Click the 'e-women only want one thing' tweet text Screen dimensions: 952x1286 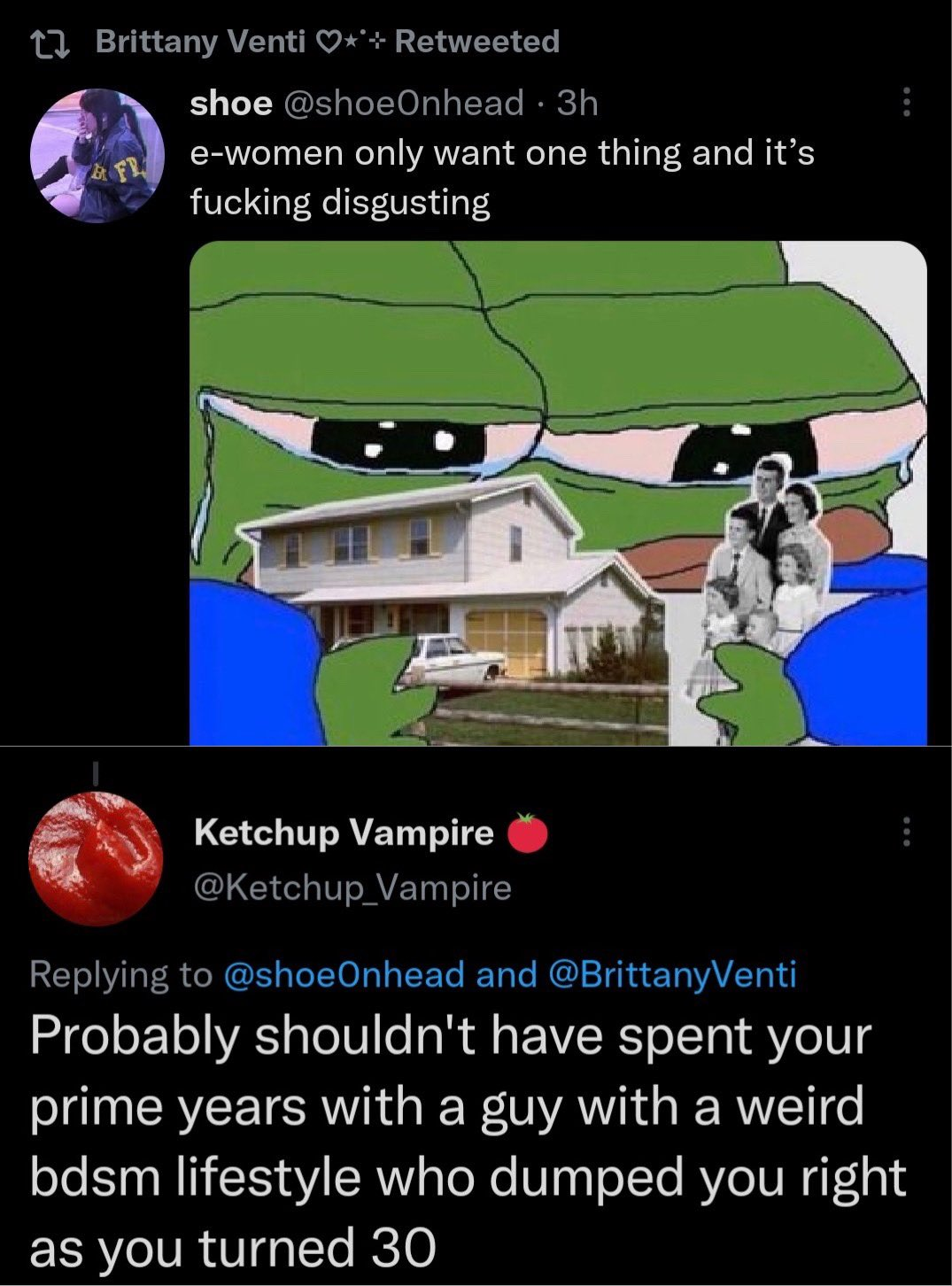click(x=502, y=178)
